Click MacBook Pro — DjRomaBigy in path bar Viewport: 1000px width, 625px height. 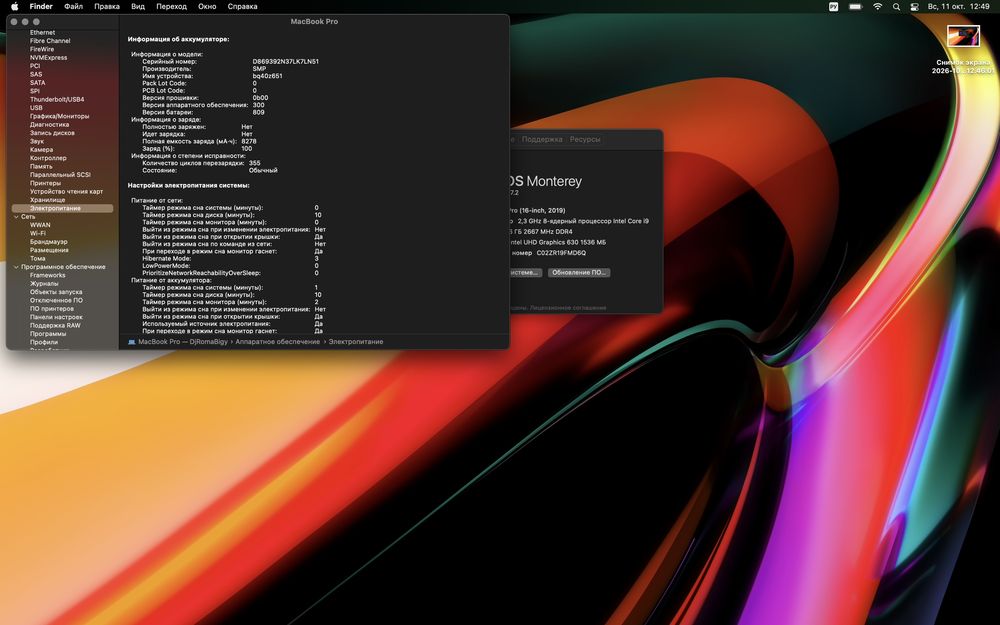click(x=183, y=342)
